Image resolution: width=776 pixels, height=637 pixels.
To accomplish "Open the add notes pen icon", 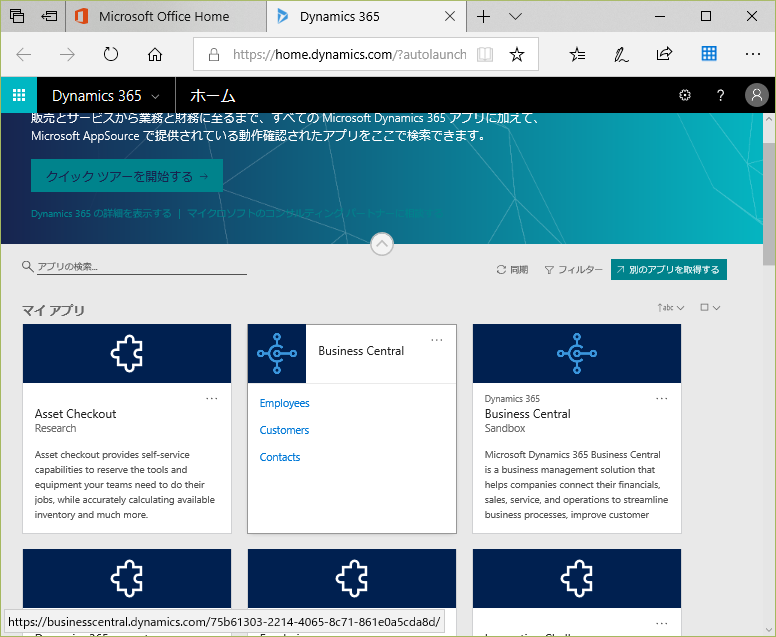I will [621, 54].
